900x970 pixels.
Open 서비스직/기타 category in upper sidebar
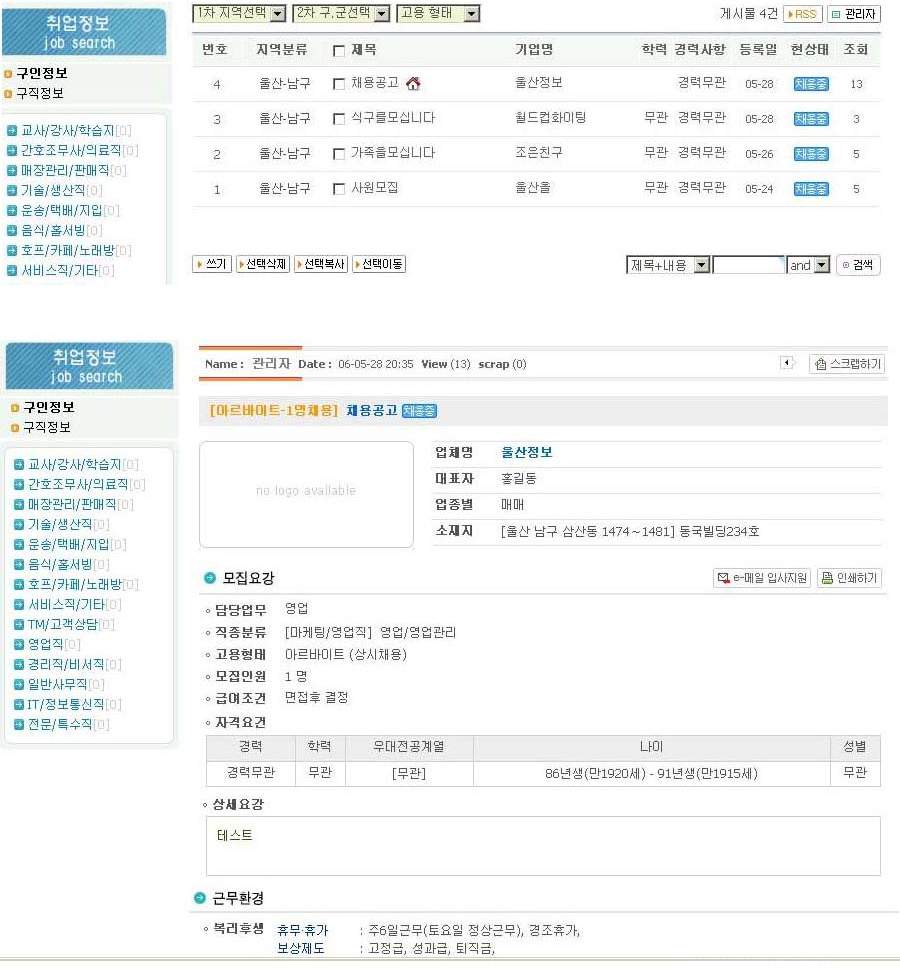click(x=59, y=270)
